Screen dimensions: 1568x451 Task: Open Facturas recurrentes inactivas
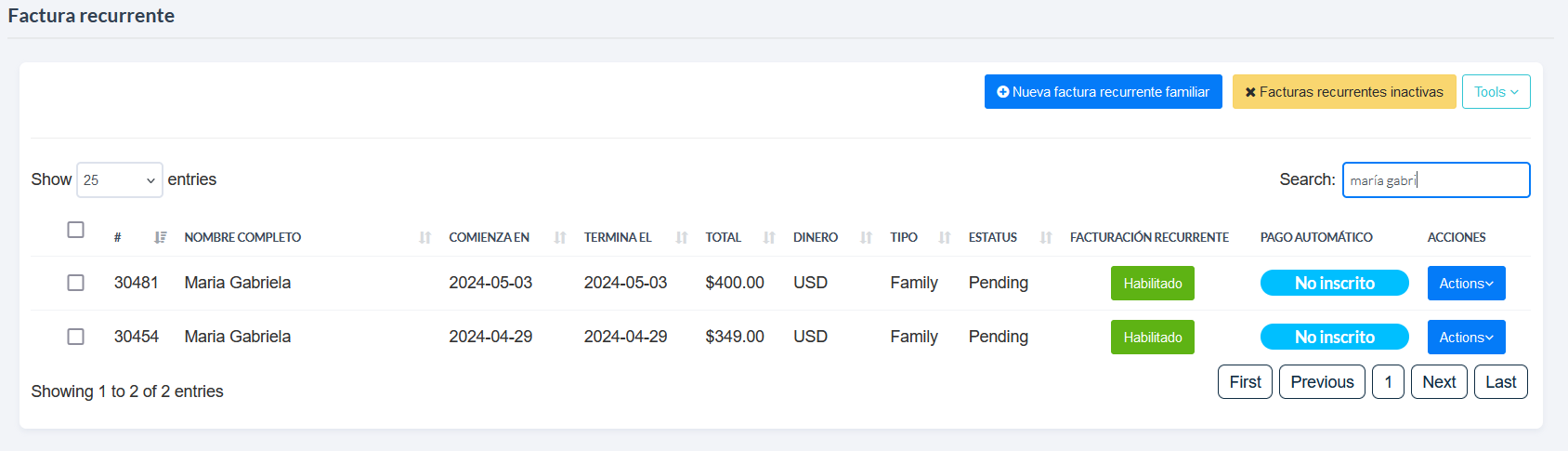point(1343,92)
